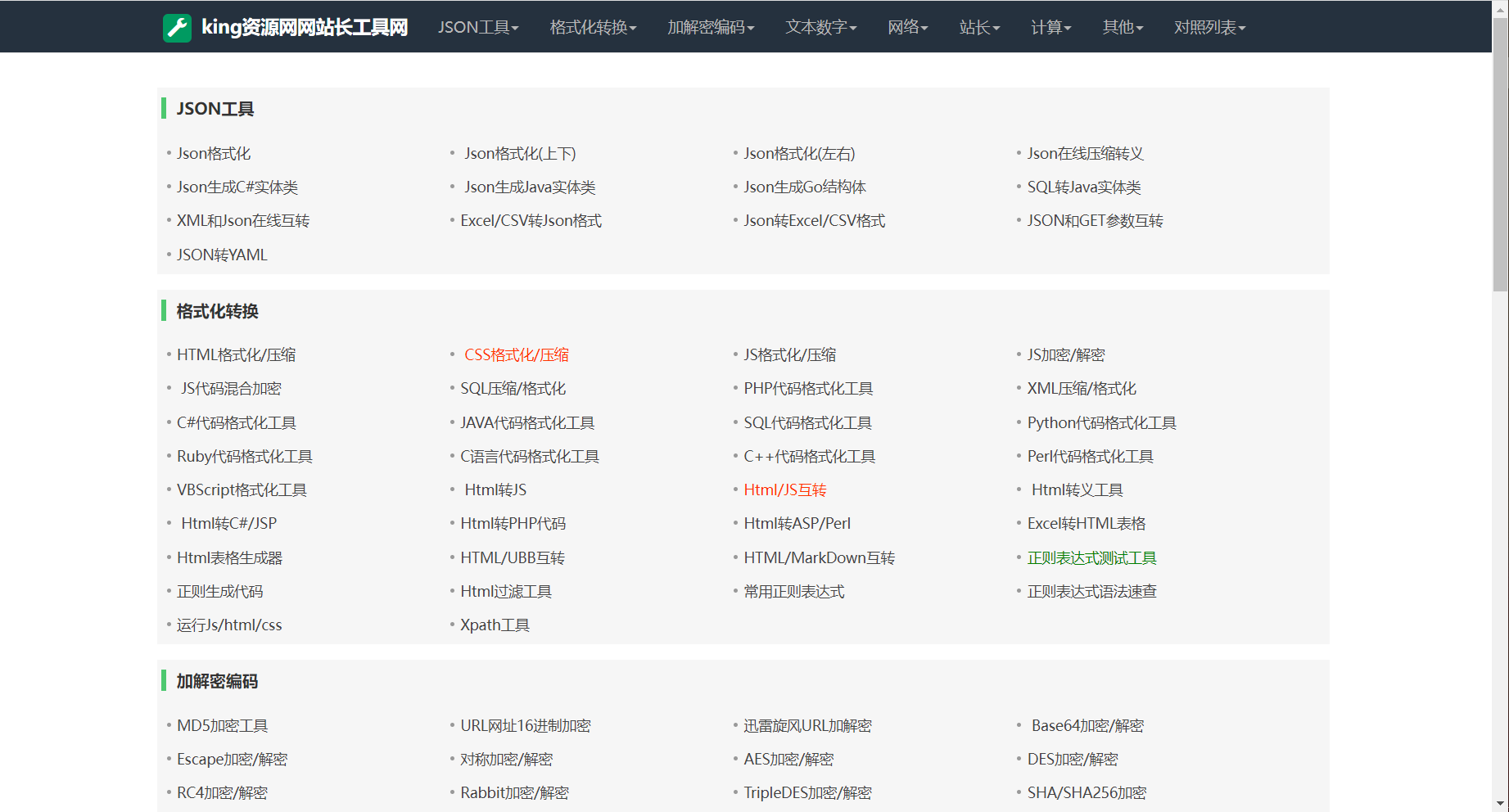Image resolution: width=1509 pixels, height=812 pixels.
Task: Open the 加解密编码 navigation dropdown
Action: (711, 27)
